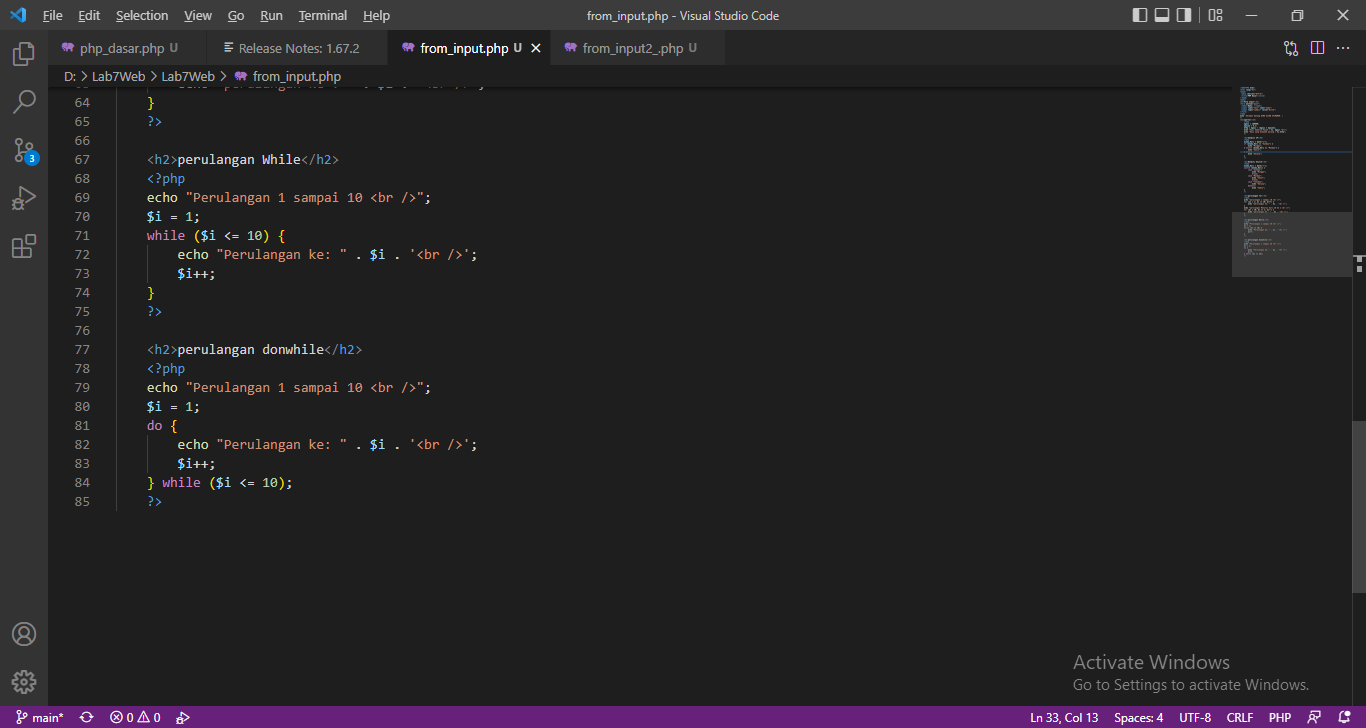Open the Extensions view

24,246
